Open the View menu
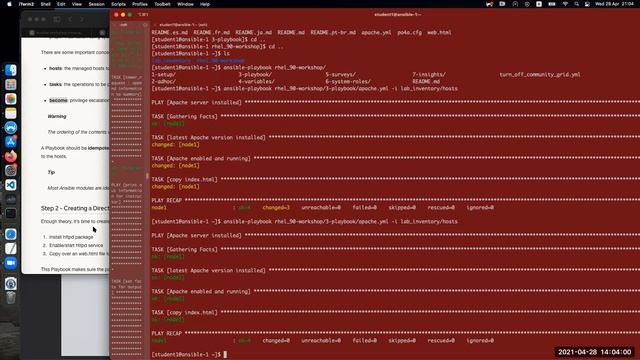 pos(77,4)
